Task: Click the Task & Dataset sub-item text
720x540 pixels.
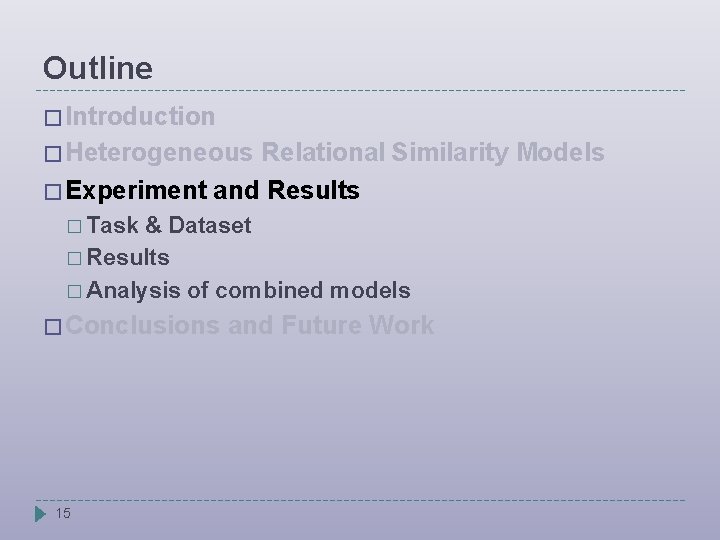Action: (x=169, y=225)
